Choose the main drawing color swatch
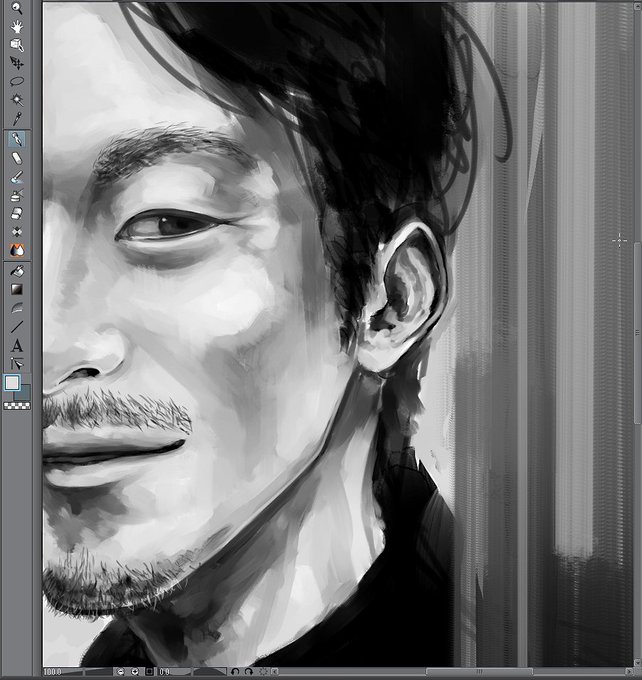Image resolution: width=642 pixels, height=680 pixels. 12,382
